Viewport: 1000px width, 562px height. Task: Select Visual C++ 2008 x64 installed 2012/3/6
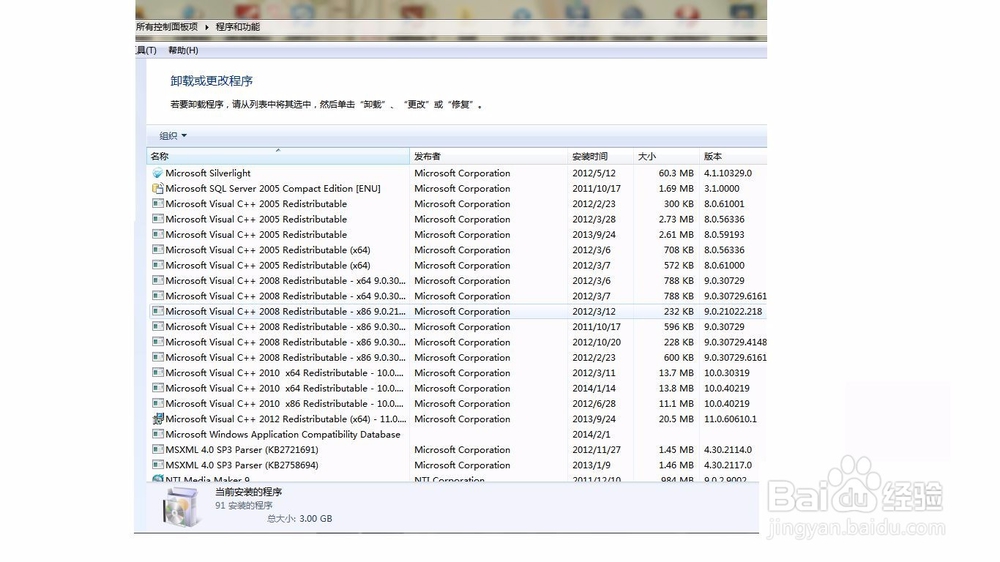(x=457, y=281)
